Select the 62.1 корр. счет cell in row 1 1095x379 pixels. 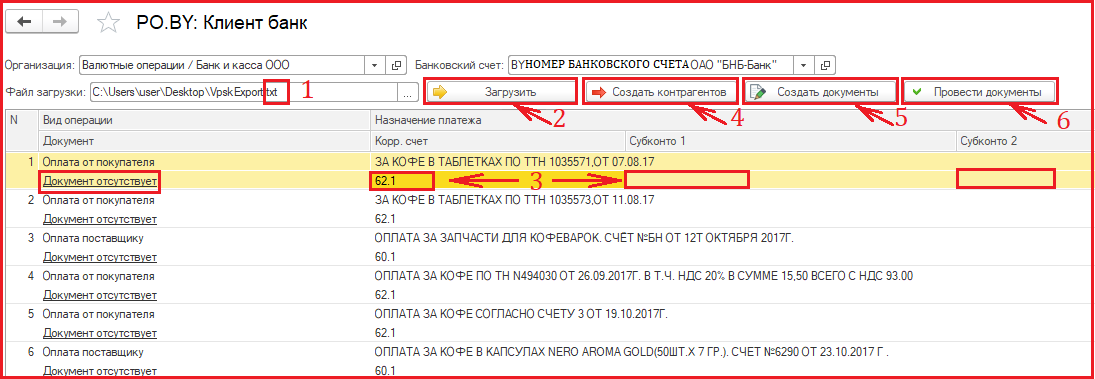402,181
